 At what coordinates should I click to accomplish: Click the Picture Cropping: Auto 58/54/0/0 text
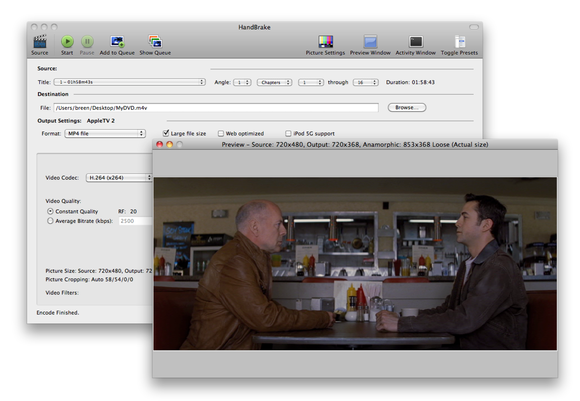pos(89,279)
